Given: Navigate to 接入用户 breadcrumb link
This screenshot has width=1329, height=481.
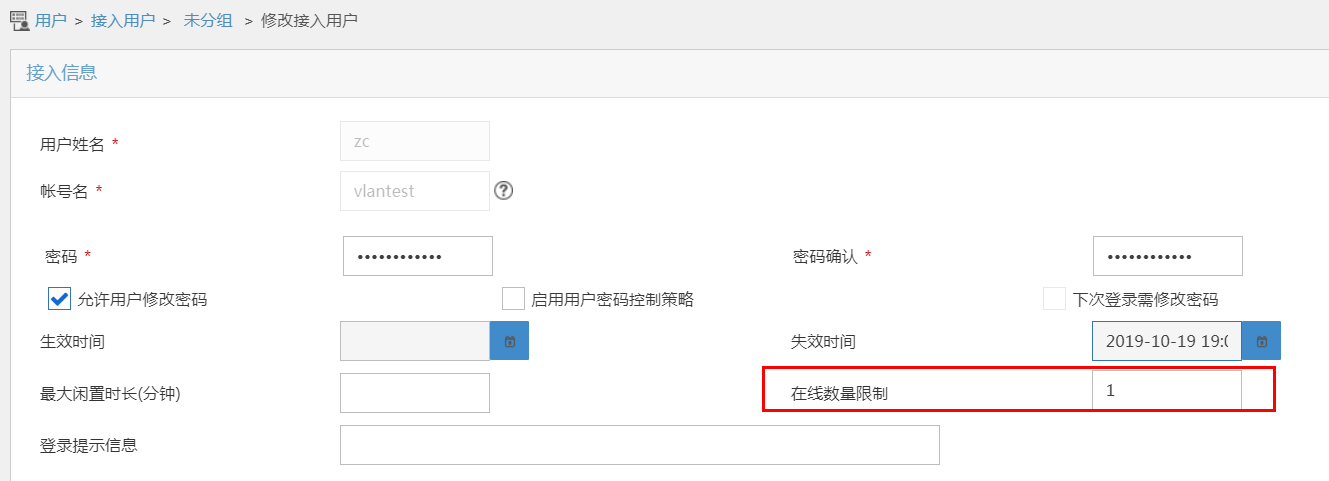Looking at the screenshot, I should coord(123,20).
